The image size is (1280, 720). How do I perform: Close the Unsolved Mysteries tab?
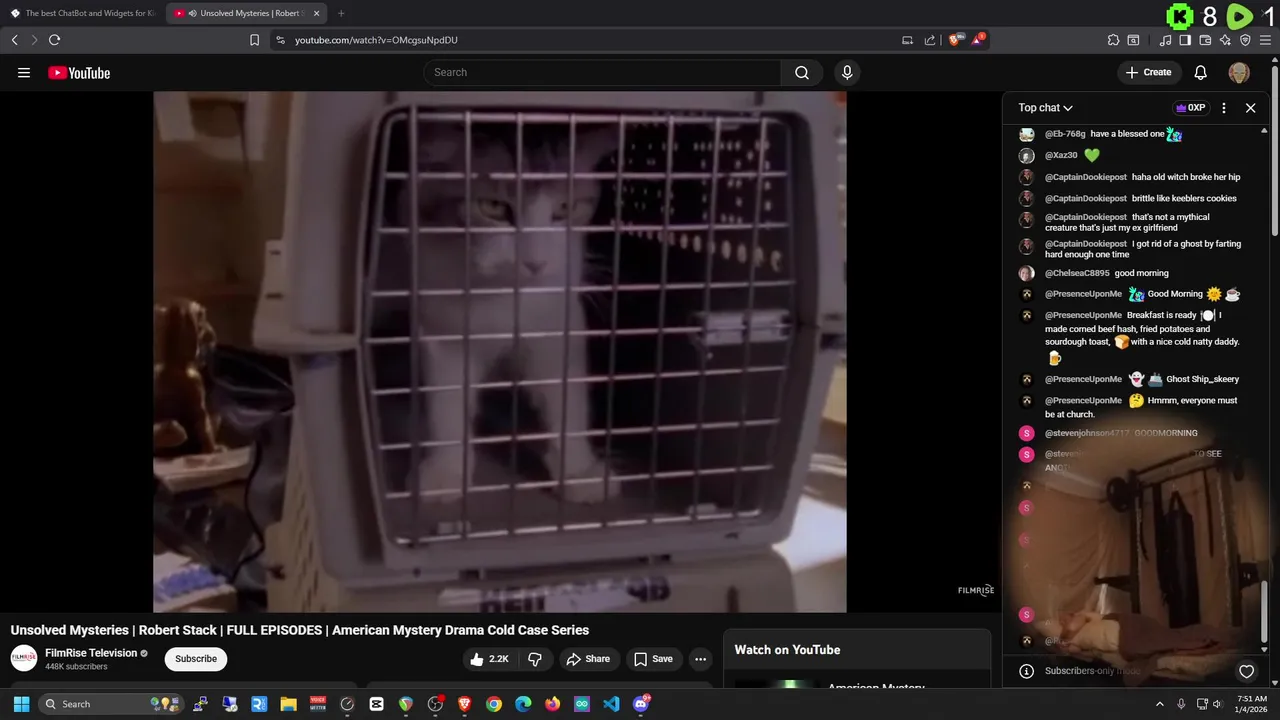(316, 13)
